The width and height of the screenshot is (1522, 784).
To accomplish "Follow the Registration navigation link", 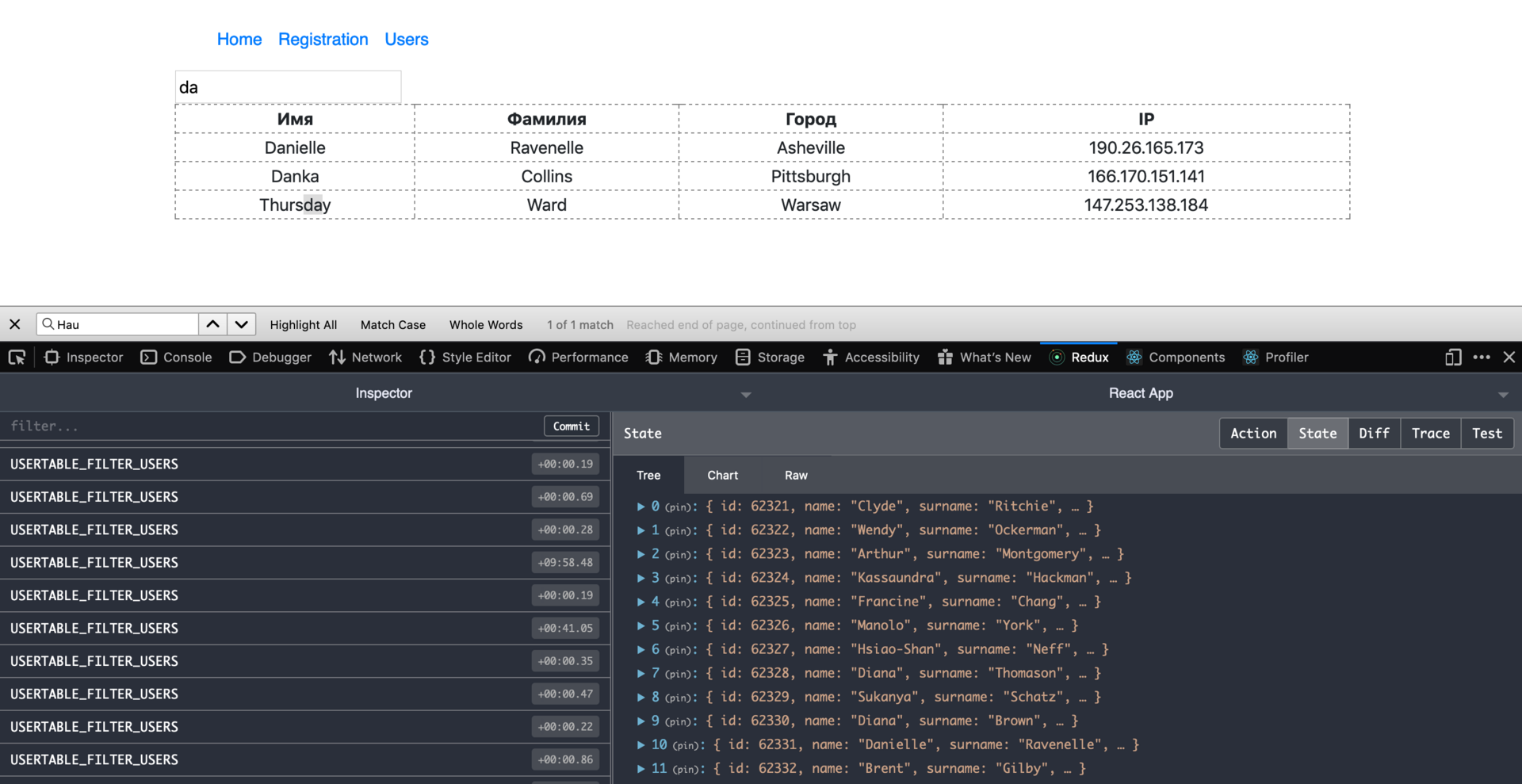I will [x=323, y=40].
